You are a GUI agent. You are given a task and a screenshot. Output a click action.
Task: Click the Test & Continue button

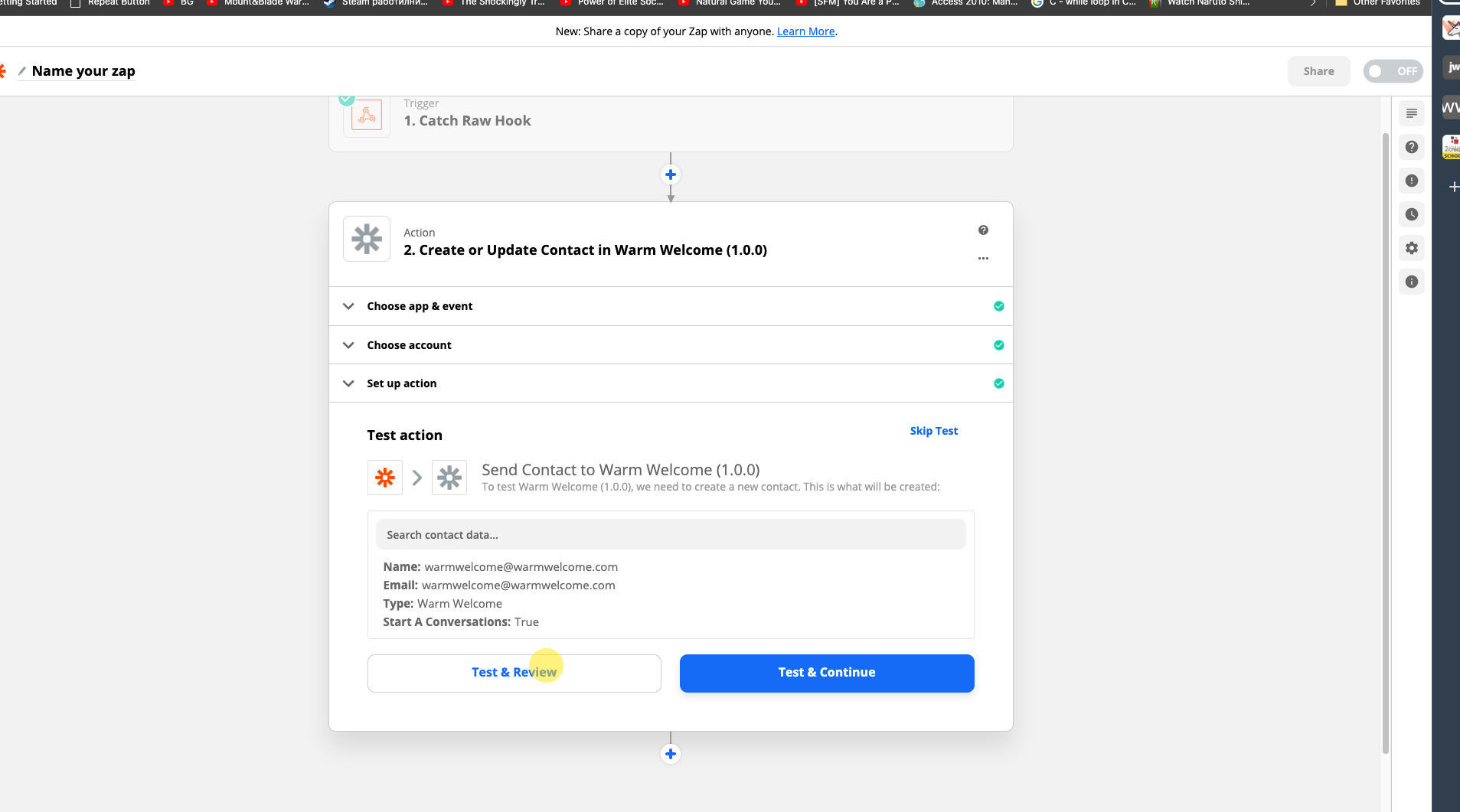pos(827,673)
